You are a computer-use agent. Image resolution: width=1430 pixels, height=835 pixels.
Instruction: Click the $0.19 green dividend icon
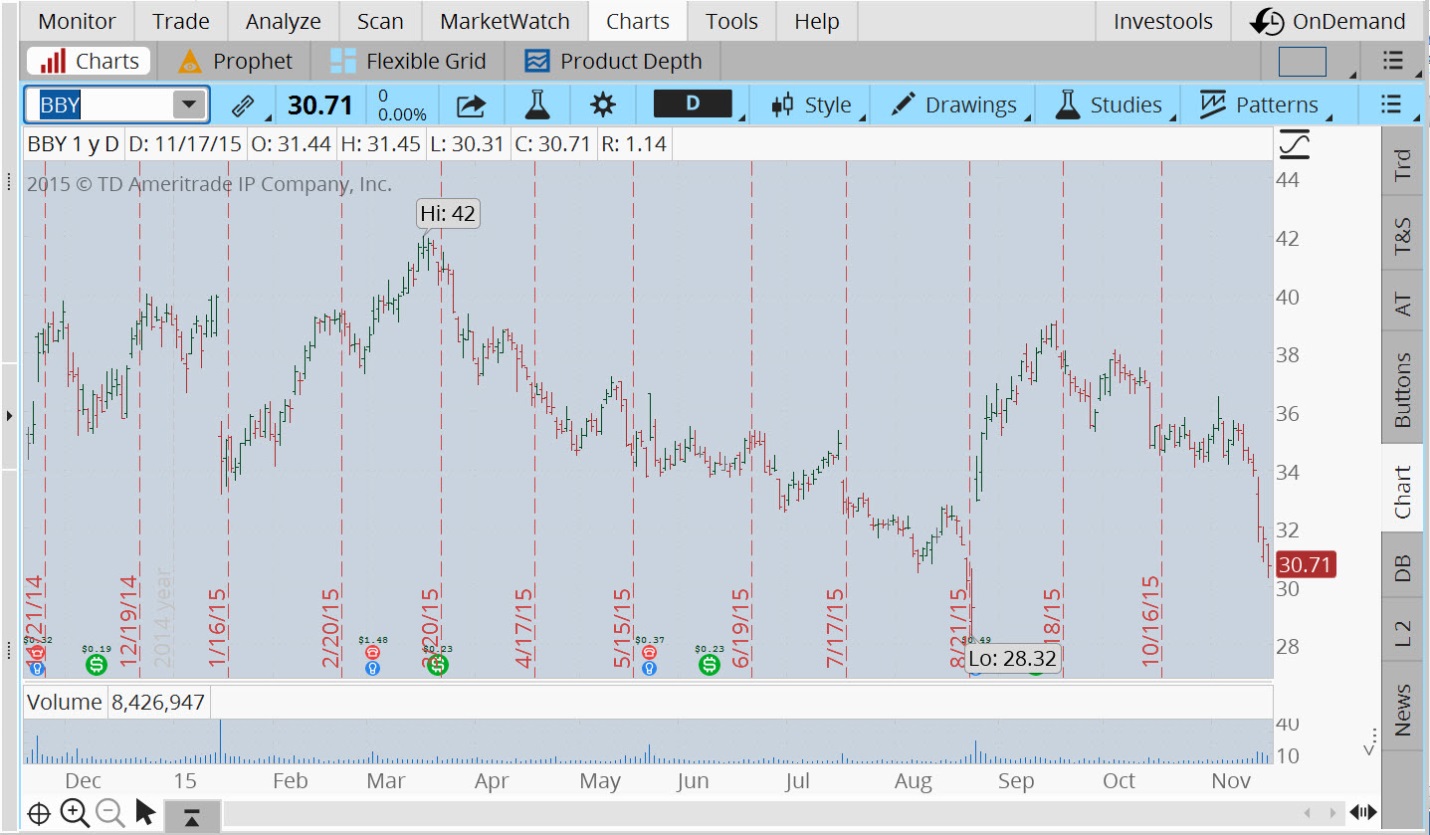point(96,663)
